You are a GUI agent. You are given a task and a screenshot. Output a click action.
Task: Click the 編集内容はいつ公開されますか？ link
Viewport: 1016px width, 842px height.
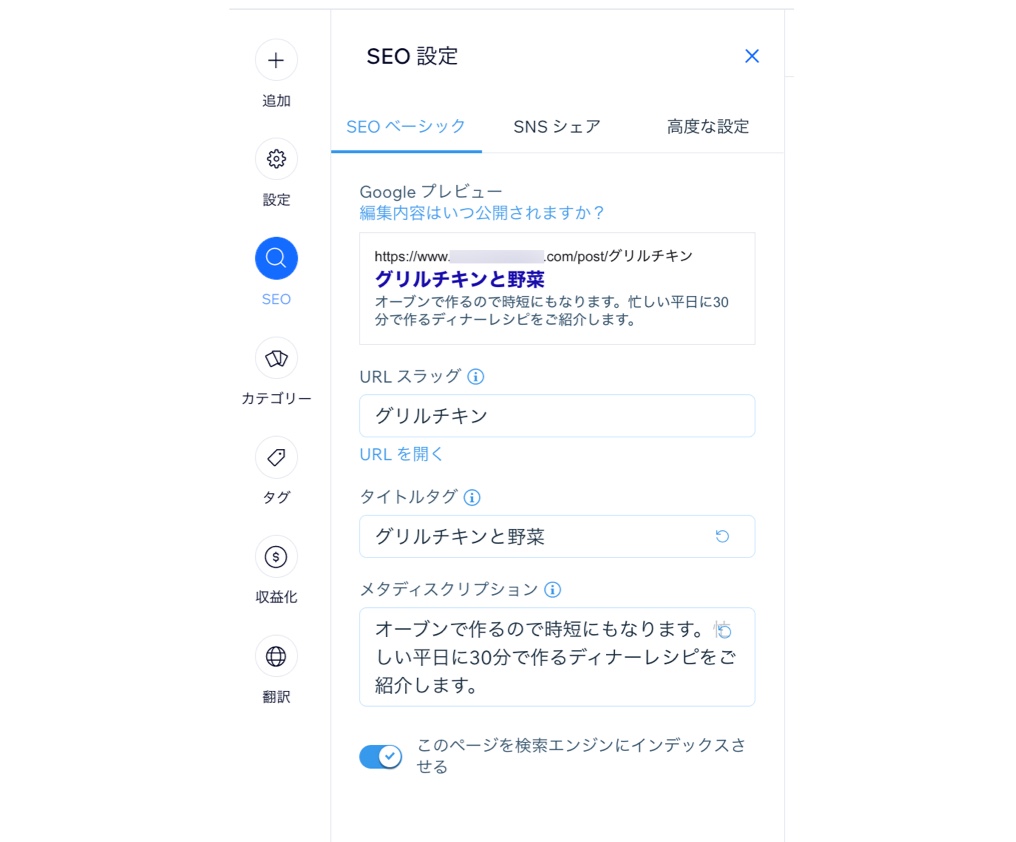(x=482, y=213)
